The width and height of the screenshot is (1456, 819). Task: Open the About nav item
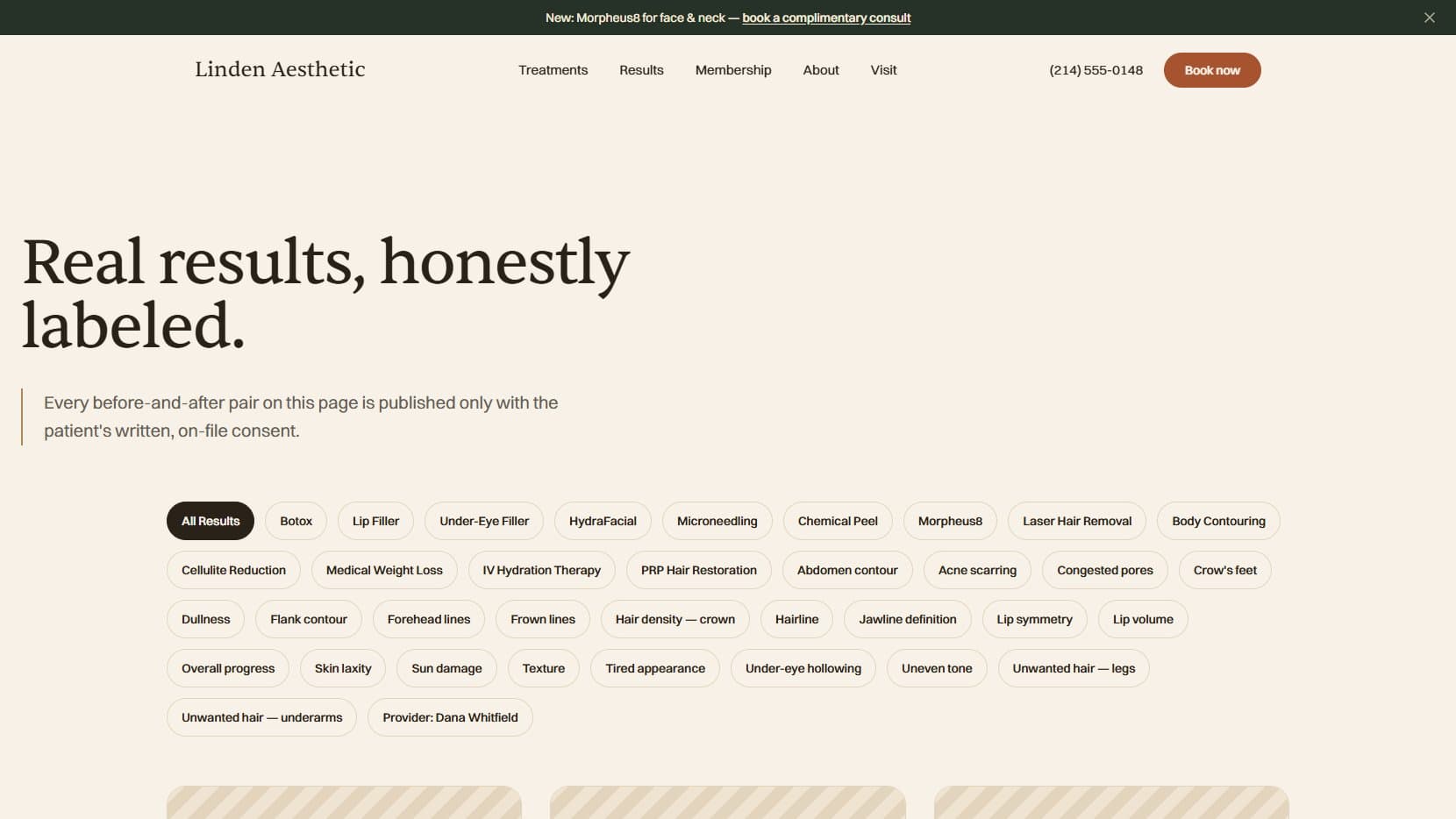[x=821, y=70]
